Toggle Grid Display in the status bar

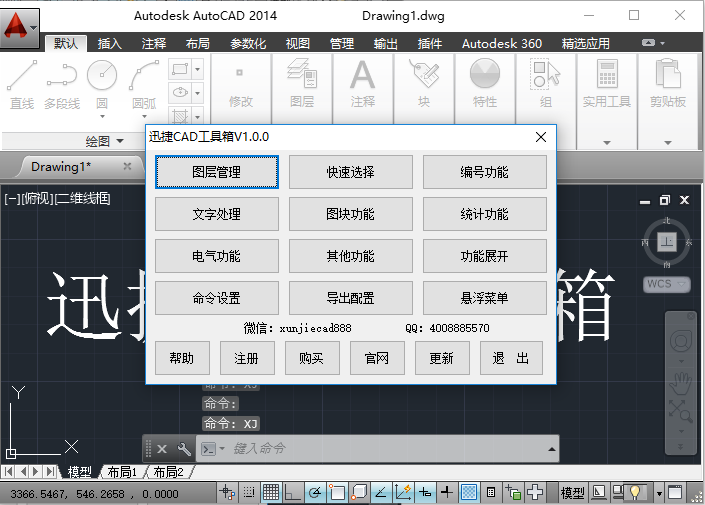click(271, 492)
